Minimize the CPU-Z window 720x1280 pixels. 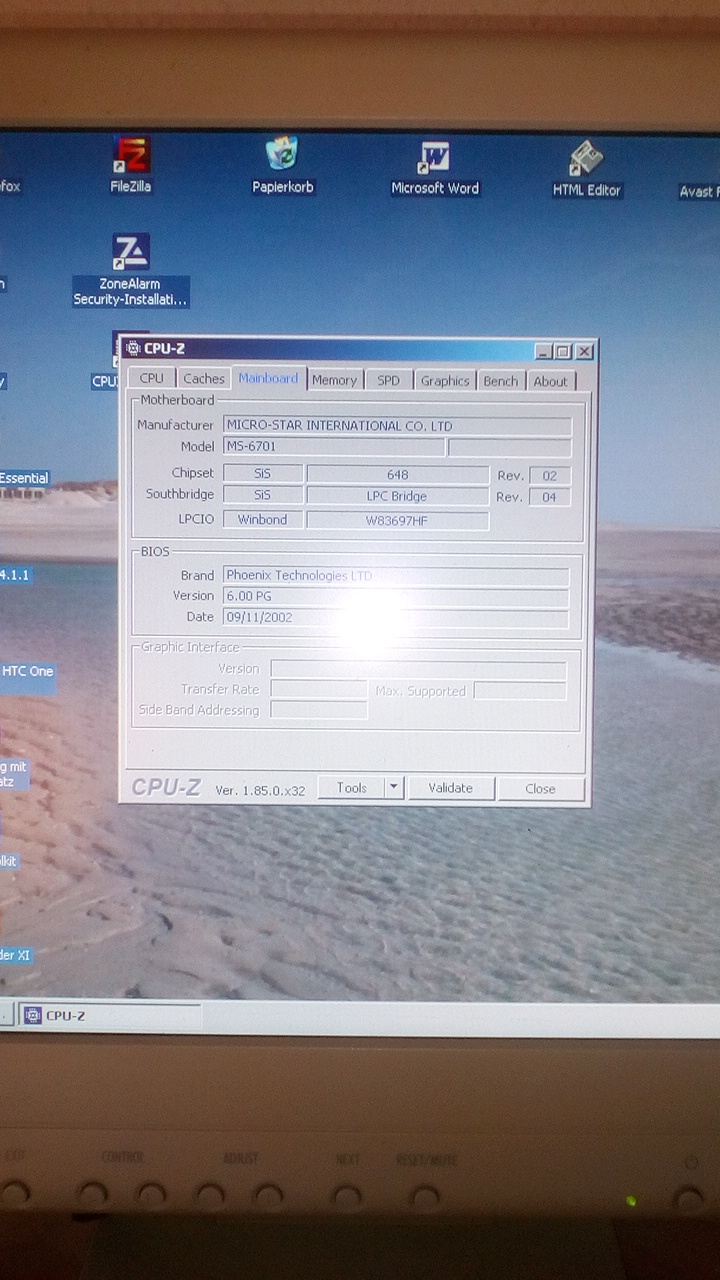pyautogui.click(x=542, y=351)
